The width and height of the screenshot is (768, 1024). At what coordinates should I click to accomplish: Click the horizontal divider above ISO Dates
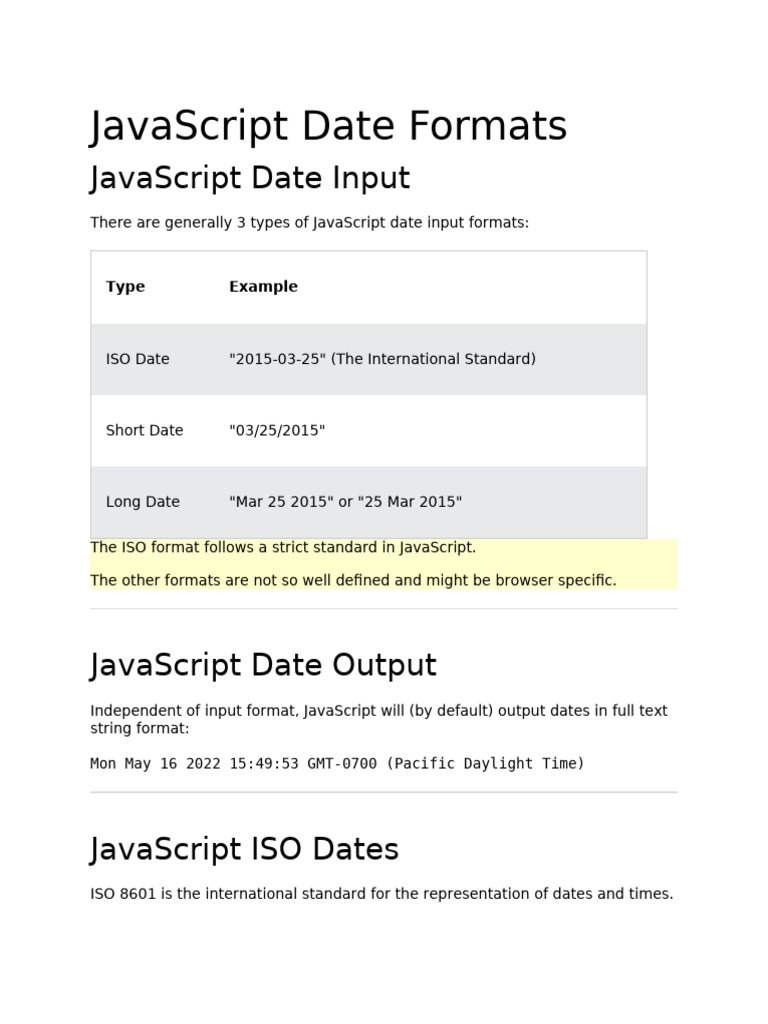point(384,792)
